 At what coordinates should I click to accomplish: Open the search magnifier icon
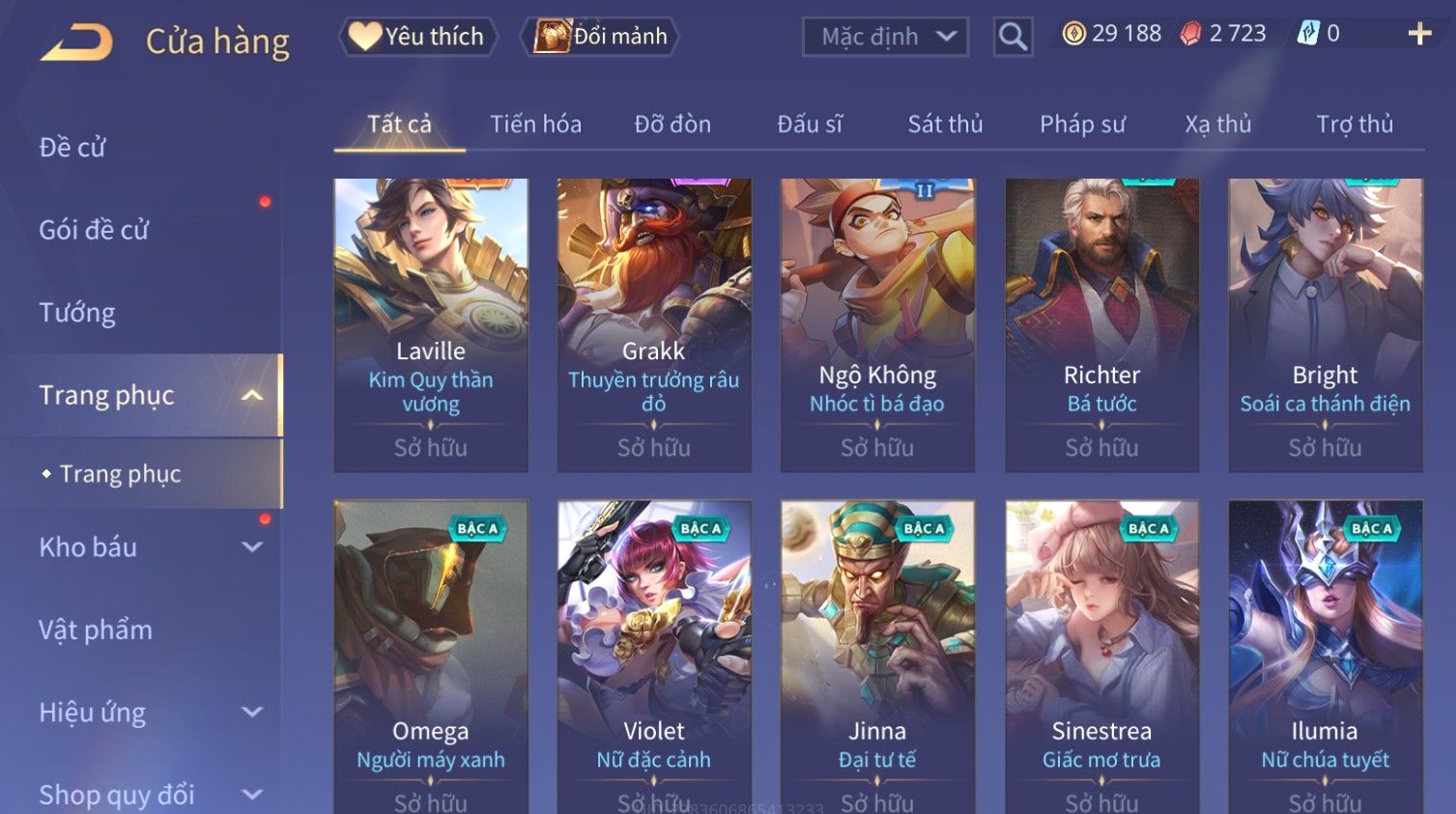[x=1013, y=37]
